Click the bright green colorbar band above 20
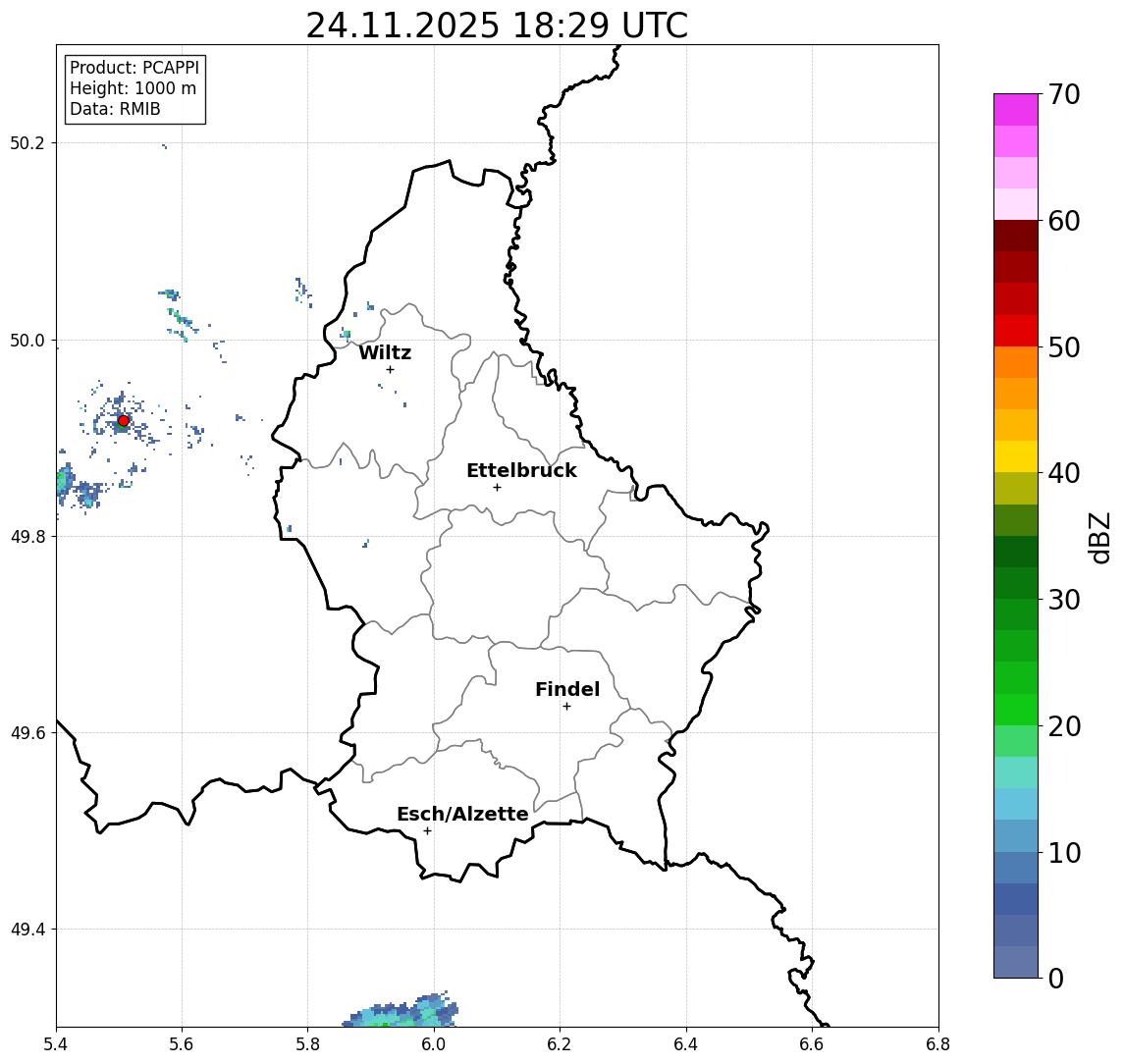Image resolution: width=1124 pixels, height=1064 pixels. (1016, 709)
